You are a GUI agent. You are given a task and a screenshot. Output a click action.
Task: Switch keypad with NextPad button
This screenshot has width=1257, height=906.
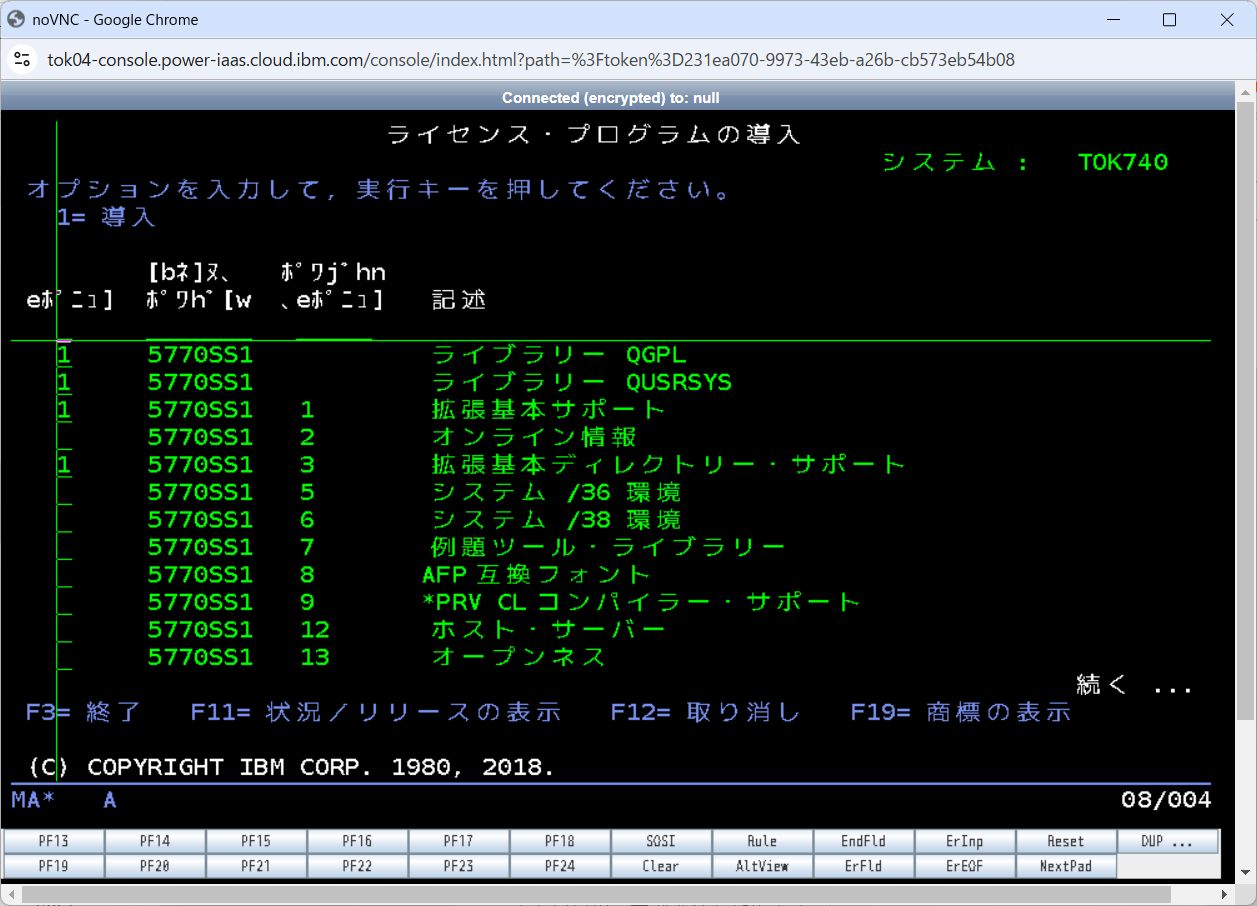click(1066, 866)
